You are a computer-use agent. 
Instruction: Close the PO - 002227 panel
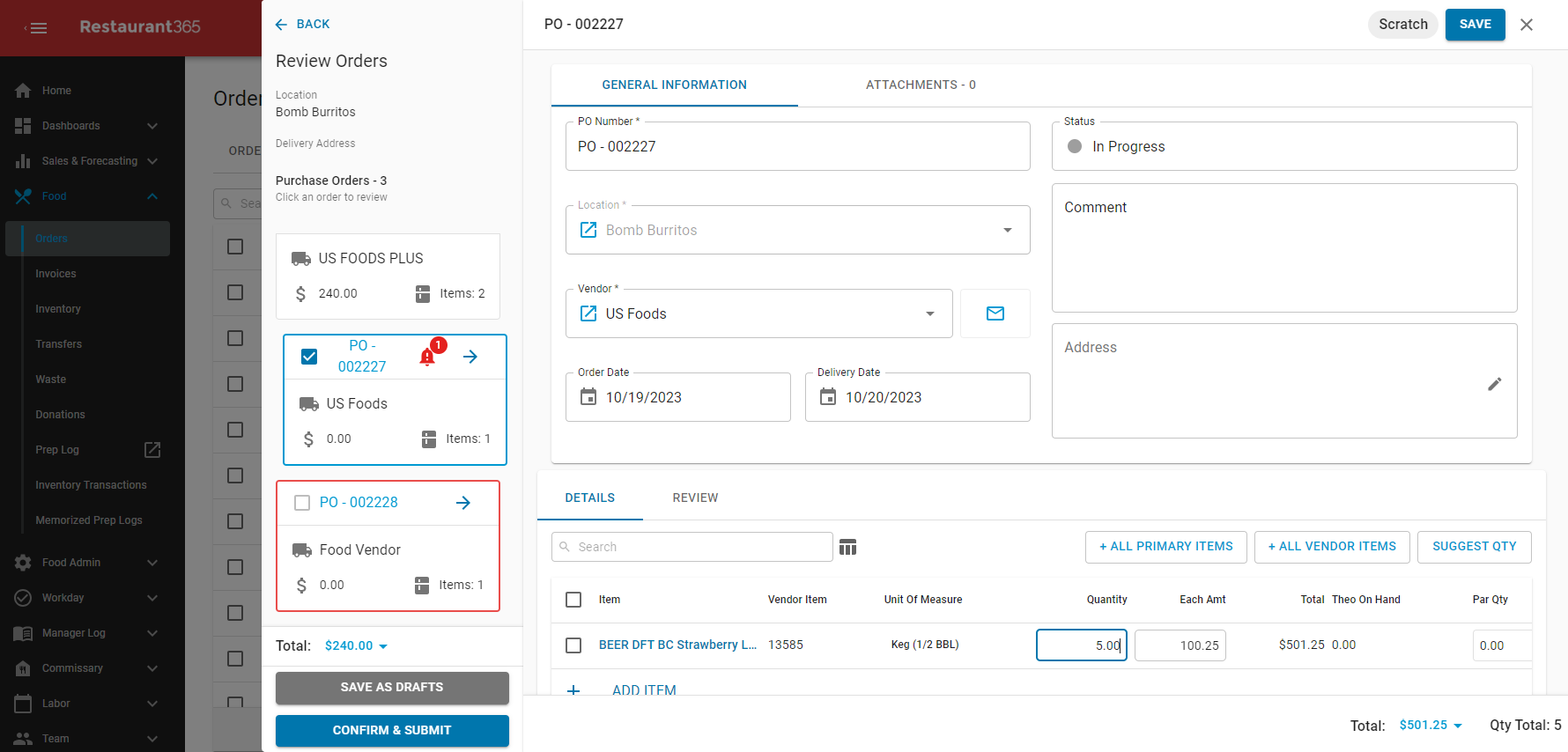(x=1527, y=25)
